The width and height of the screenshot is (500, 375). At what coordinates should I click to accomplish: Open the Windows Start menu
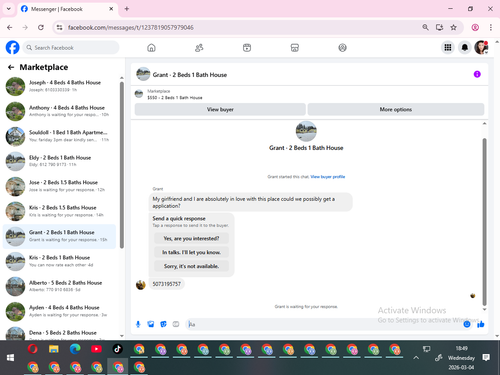(10, 358)
